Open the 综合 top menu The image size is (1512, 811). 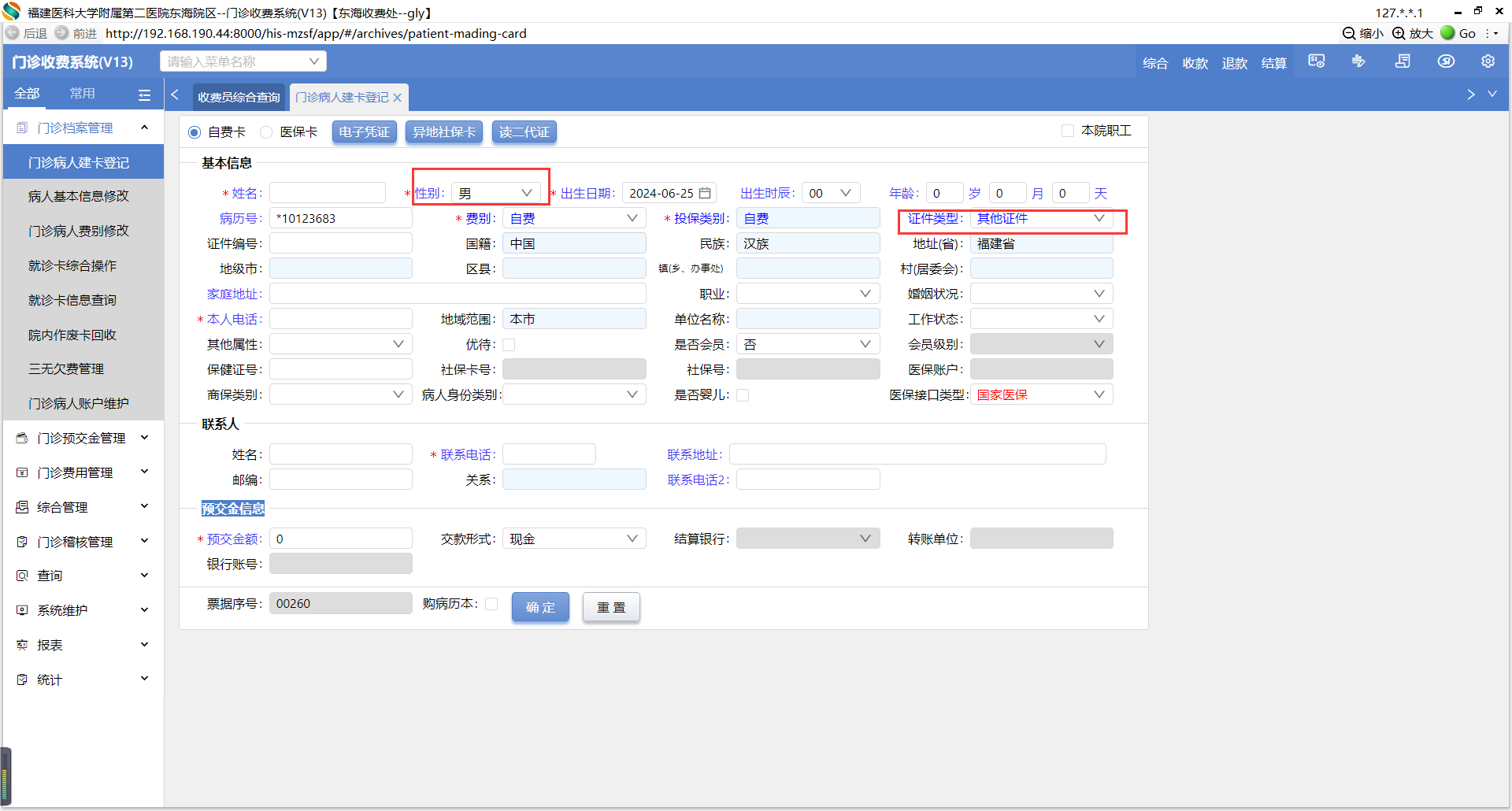point(1155,63)
